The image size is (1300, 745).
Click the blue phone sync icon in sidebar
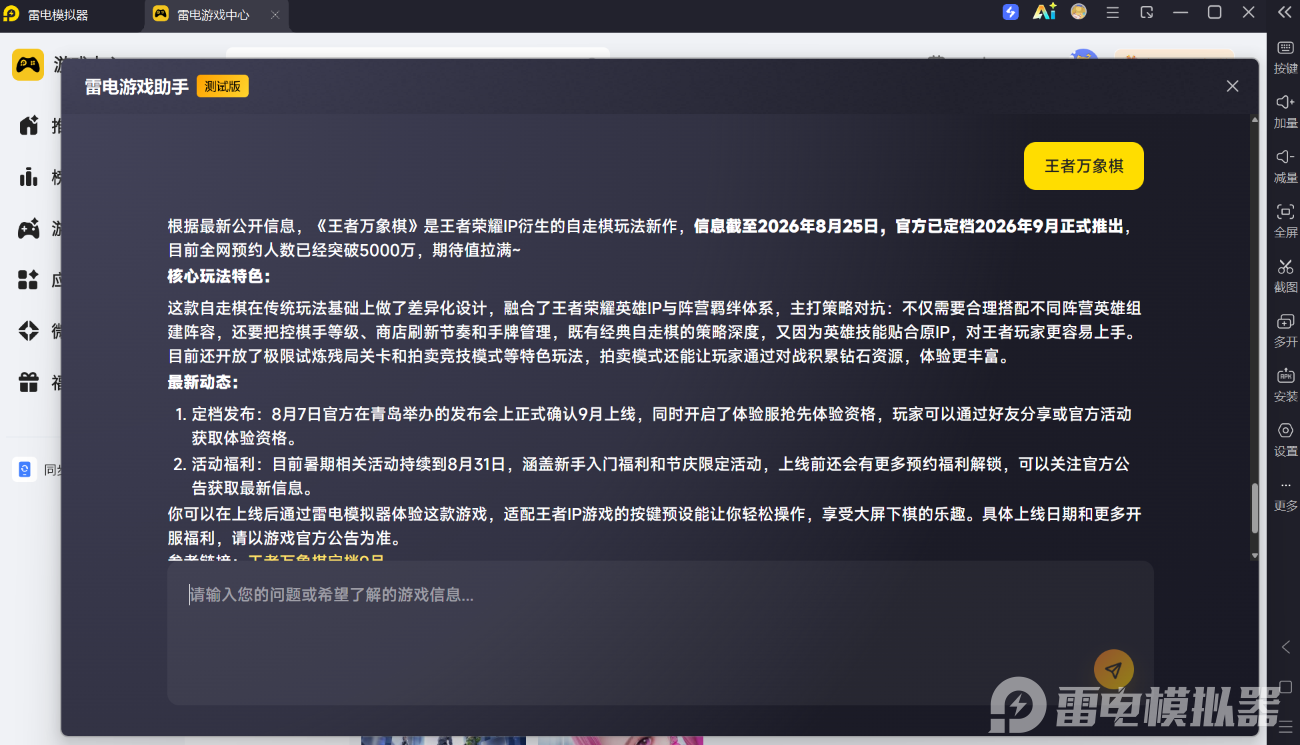25,469
